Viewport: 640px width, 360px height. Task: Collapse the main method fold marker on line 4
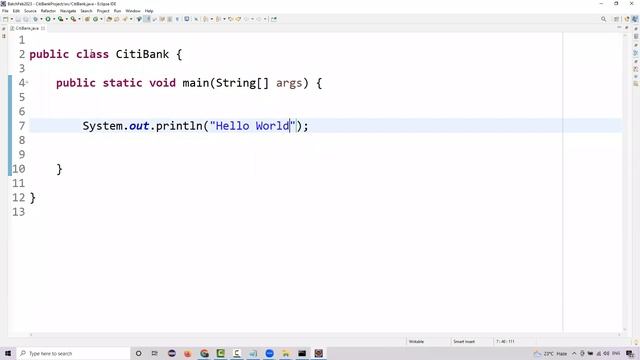27,83
